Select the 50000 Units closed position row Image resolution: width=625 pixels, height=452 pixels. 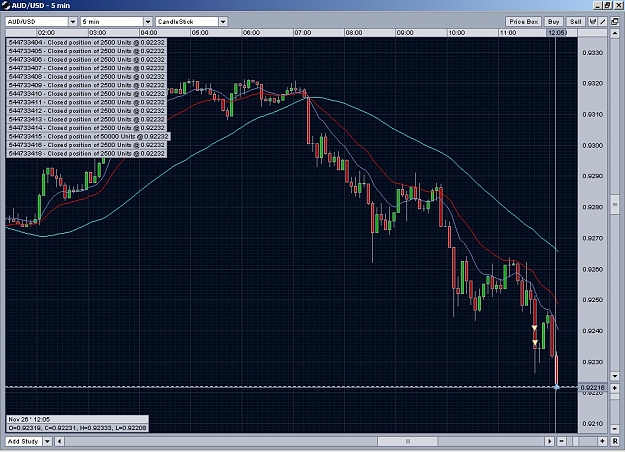coord(88,136)
